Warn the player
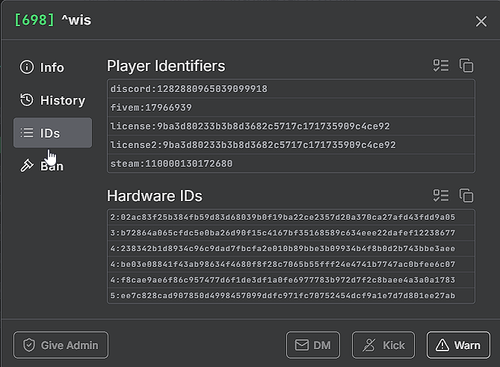This screenshot has width=500, height=367. [458, 345]
